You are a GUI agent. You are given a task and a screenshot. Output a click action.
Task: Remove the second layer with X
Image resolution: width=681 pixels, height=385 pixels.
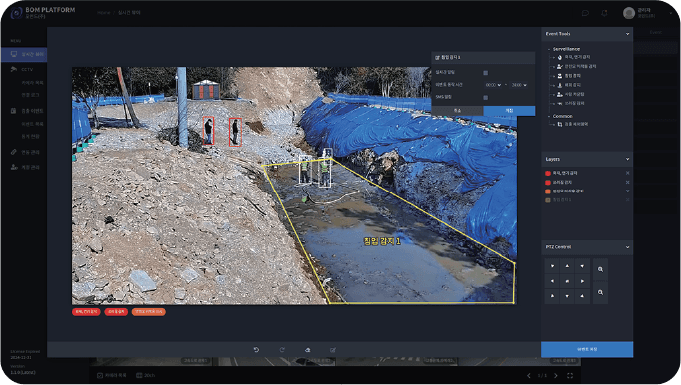[627, 183]
